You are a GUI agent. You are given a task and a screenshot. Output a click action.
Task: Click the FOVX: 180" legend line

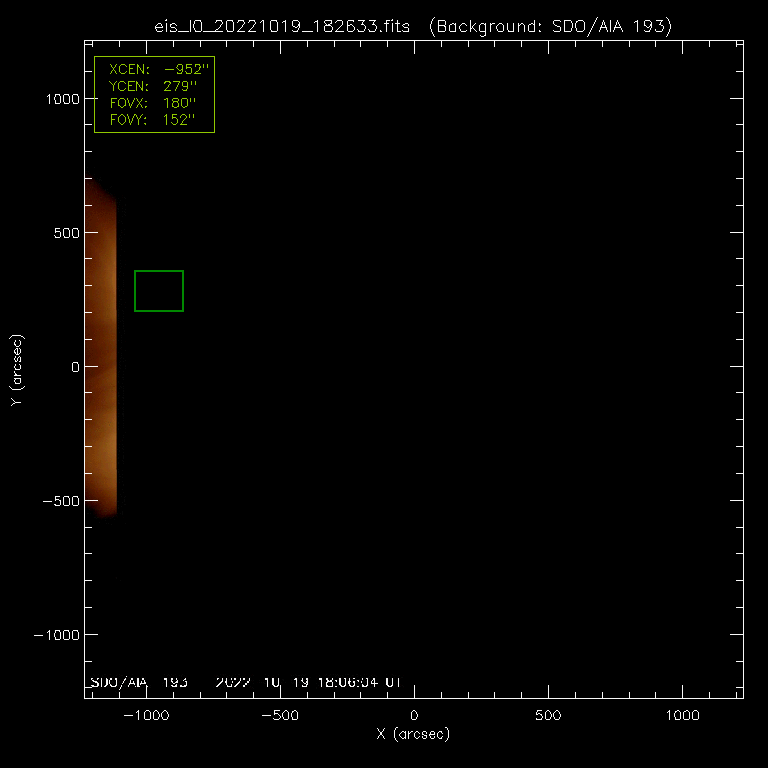[153, 103]
